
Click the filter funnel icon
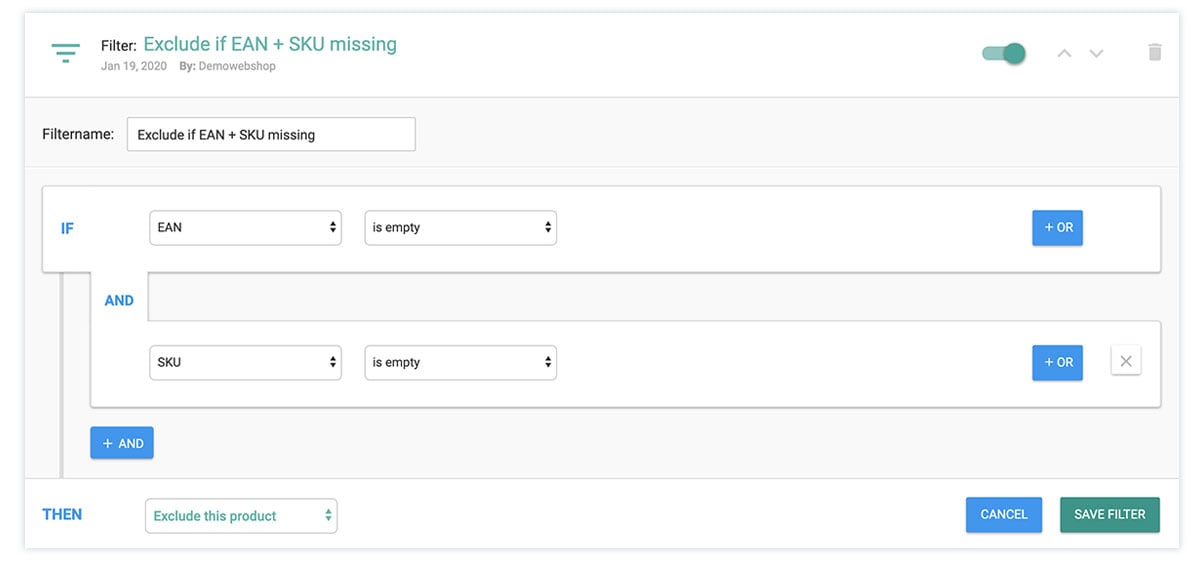[x=66, y=53]
